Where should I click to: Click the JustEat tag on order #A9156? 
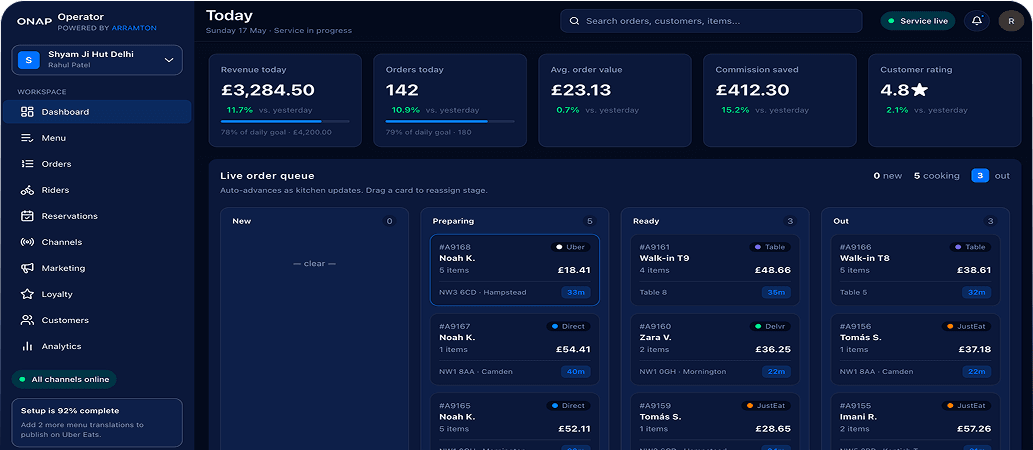tap(968, 326)
